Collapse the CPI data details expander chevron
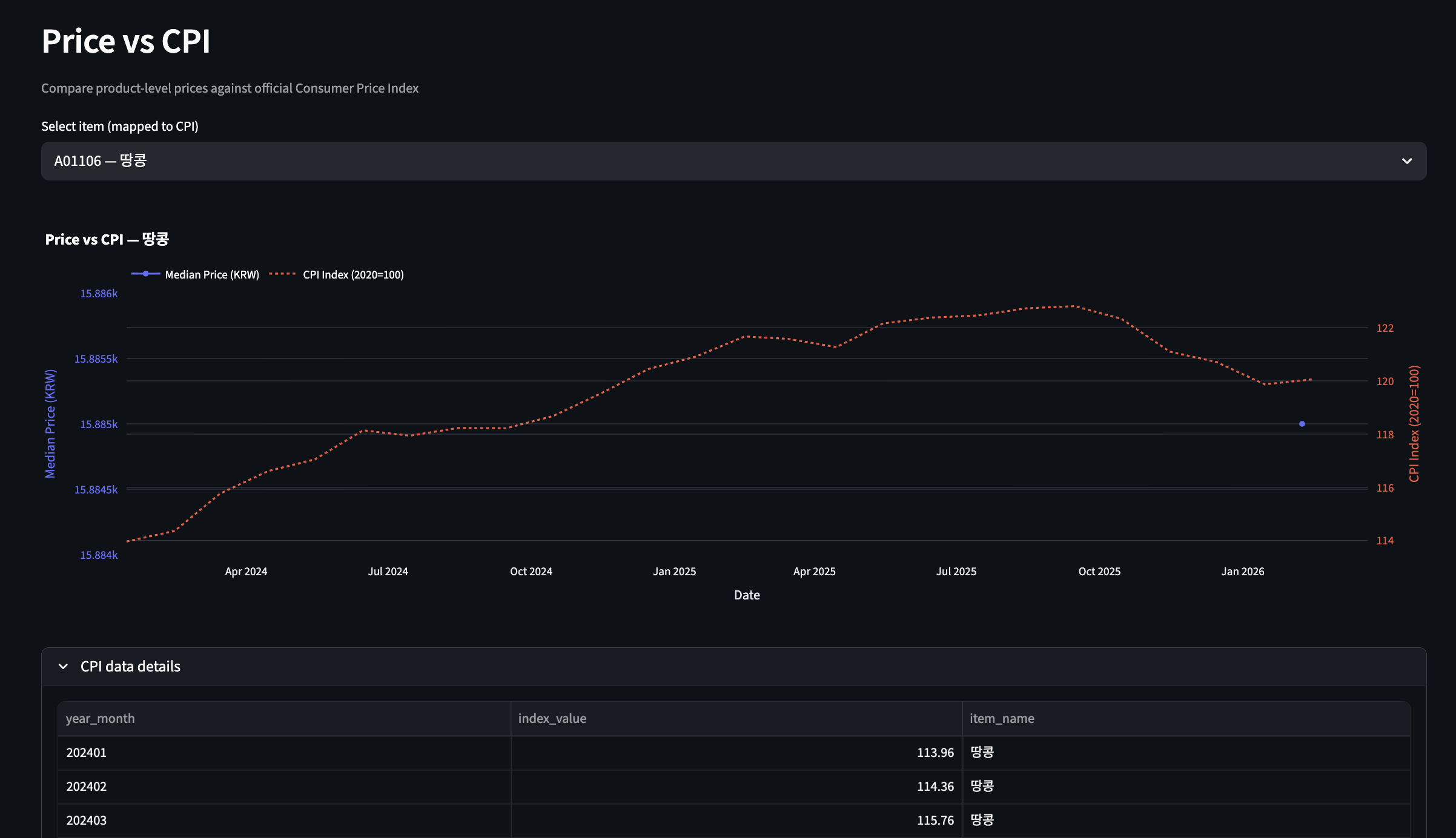Screen dimensions: 1456x838 pyautogui.click(x=63, y=667)
